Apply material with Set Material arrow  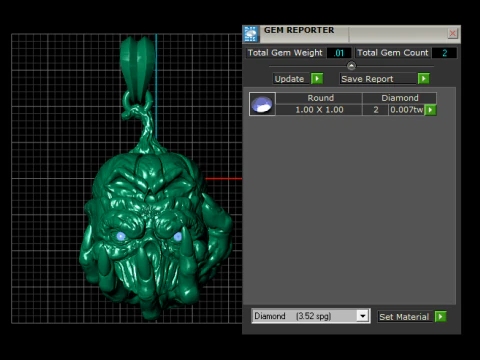(x=441, y=316)
